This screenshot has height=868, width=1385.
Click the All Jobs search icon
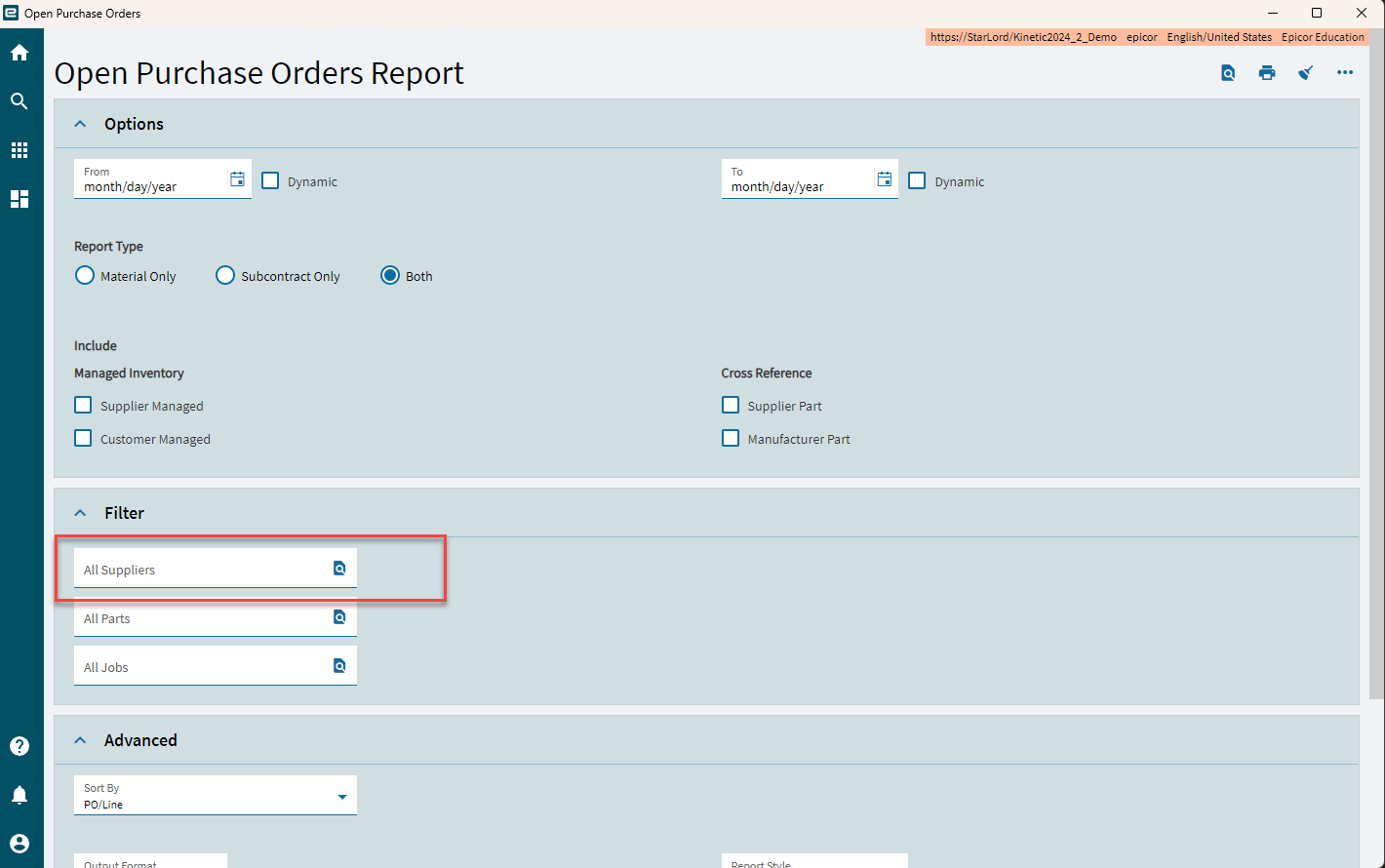[339, 666]
